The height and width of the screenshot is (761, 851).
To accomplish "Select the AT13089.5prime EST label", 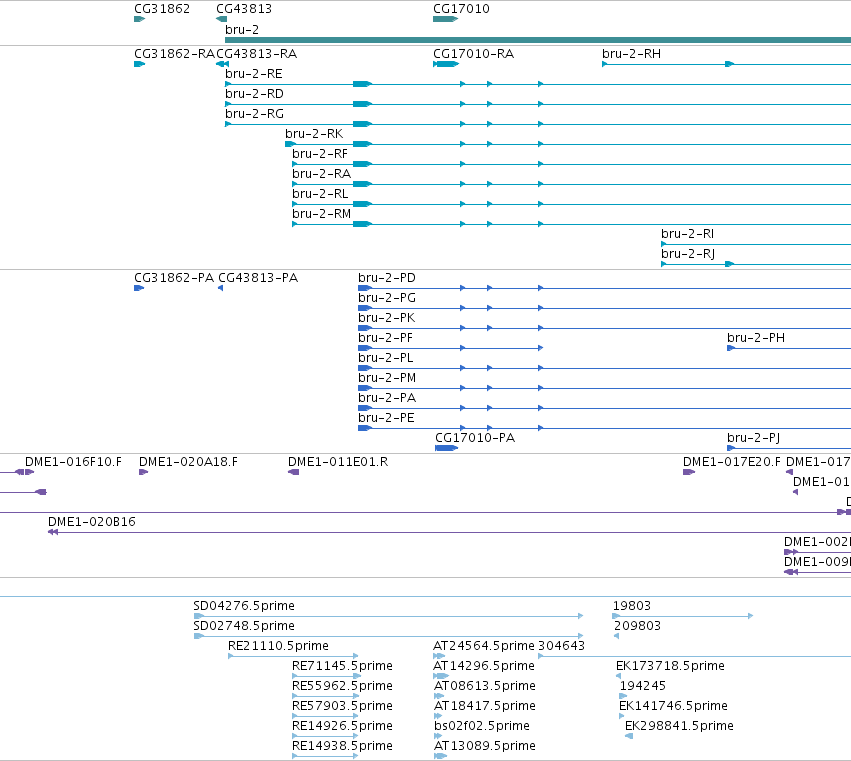I will (485, 746).
